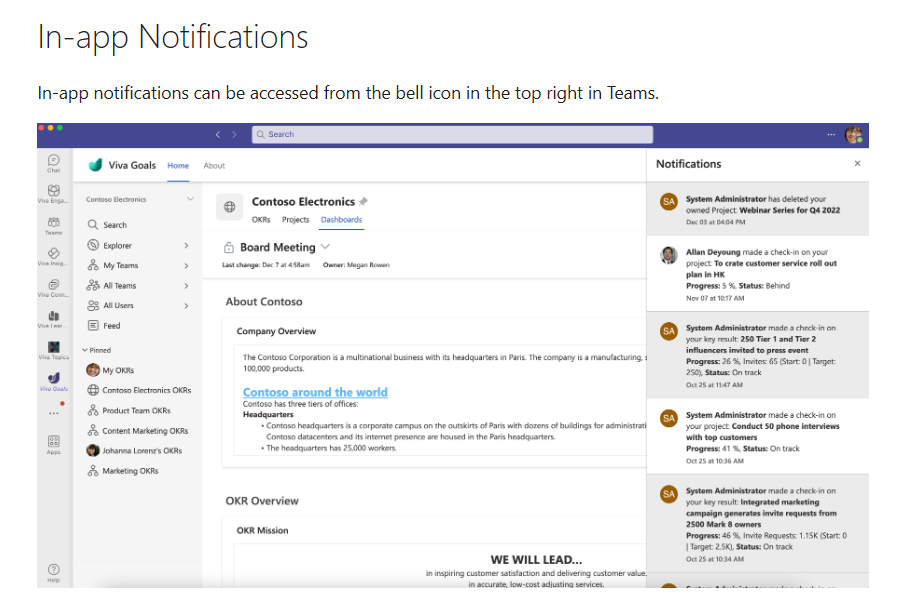Open the Apps store icon
Viewport: 898px width, 611px height.
pyautogui.click(x=53, y=444)
